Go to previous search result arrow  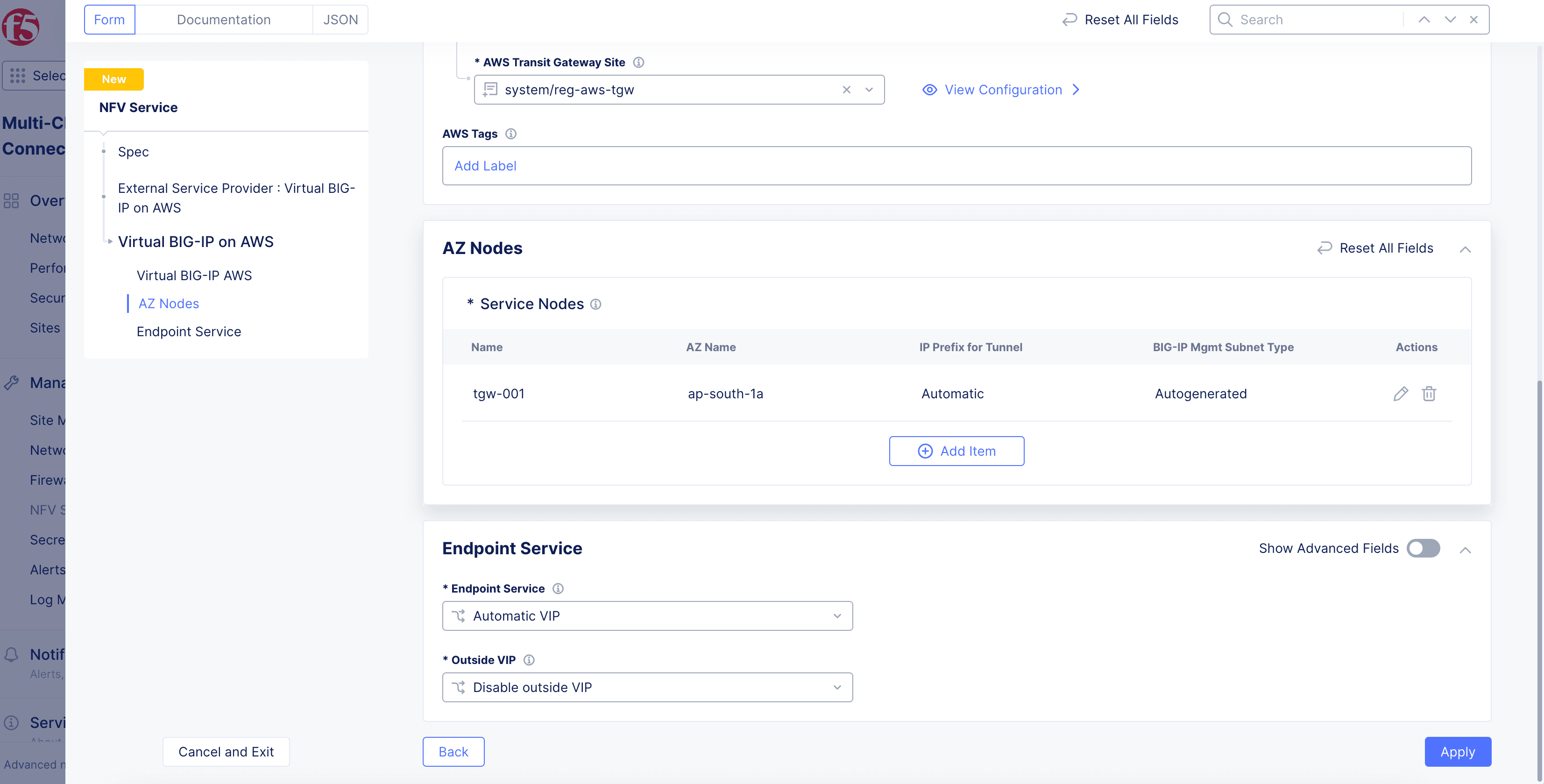point(1424,20)
